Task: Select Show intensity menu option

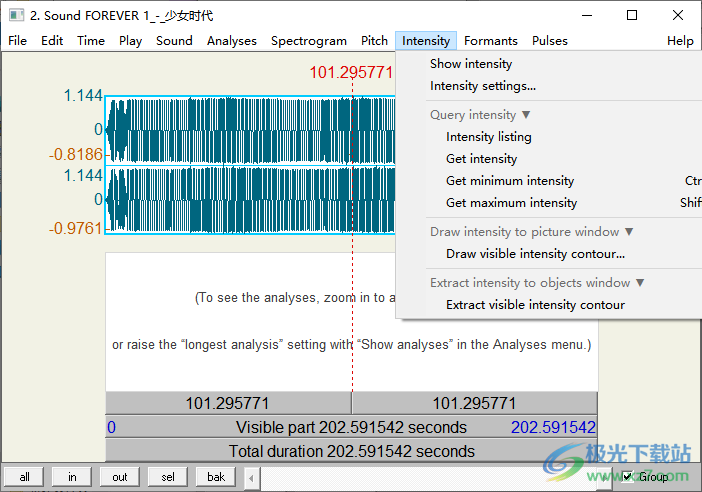Action: coord(471,64)
